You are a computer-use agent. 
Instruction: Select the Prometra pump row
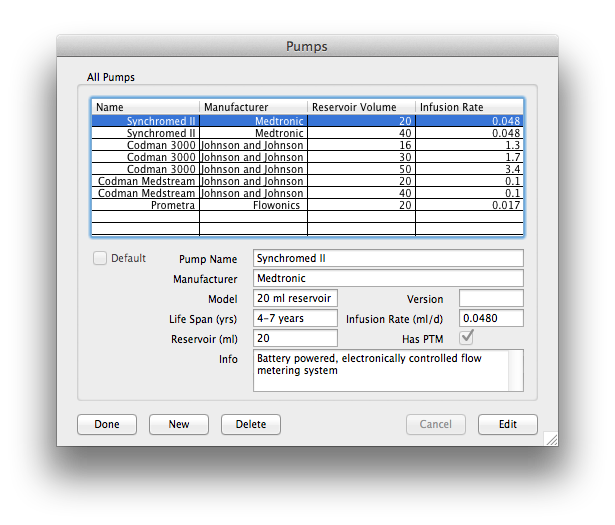pyautogui.click(x=307, y=205)
